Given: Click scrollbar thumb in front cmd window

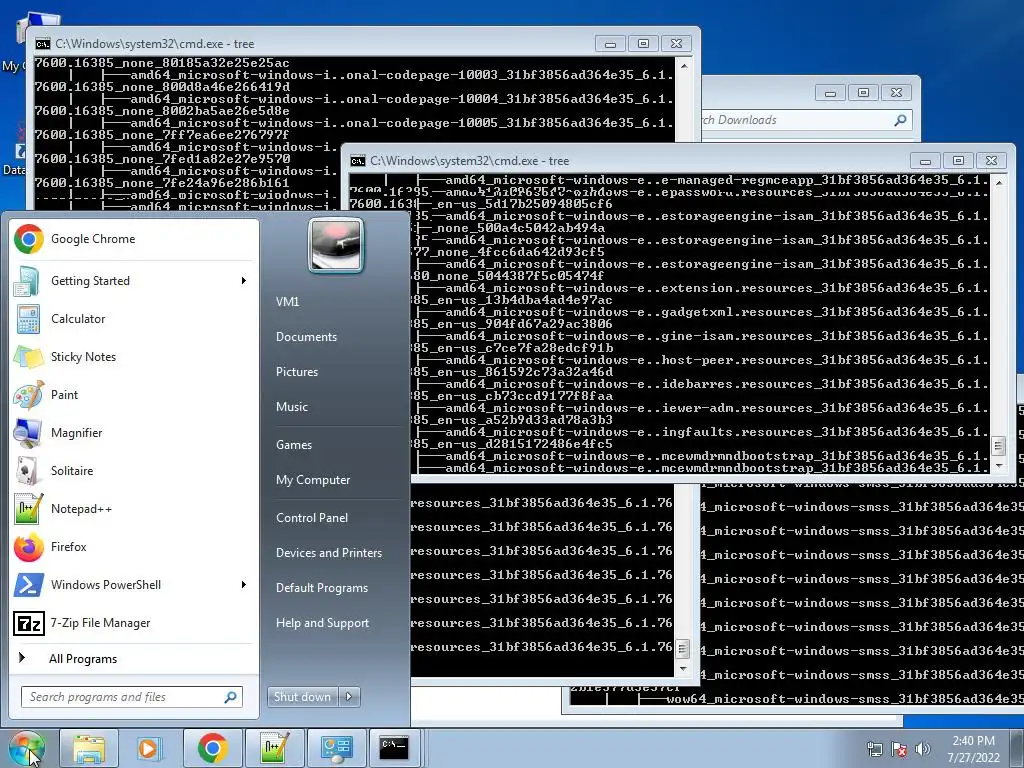Looking at the screenshot, I should [998, 446].
